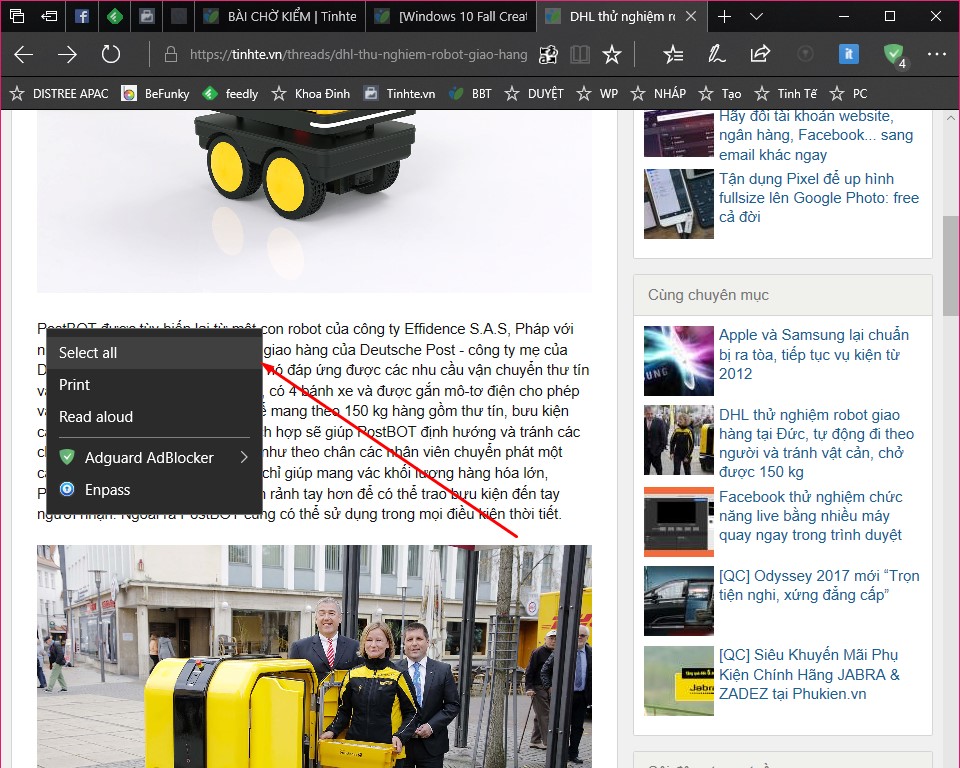Refresh the current page

[x=111, y=55]
